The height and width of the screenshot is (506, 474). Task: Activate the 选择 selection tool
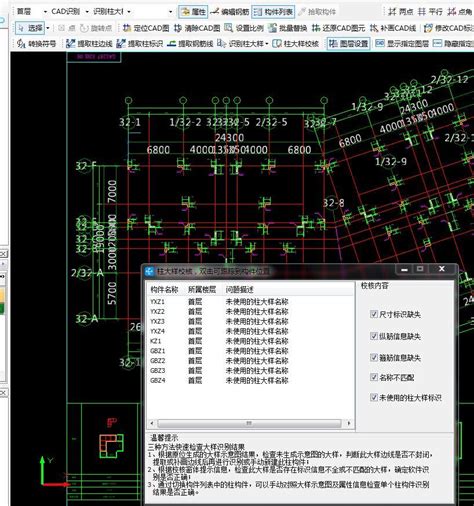30,28
